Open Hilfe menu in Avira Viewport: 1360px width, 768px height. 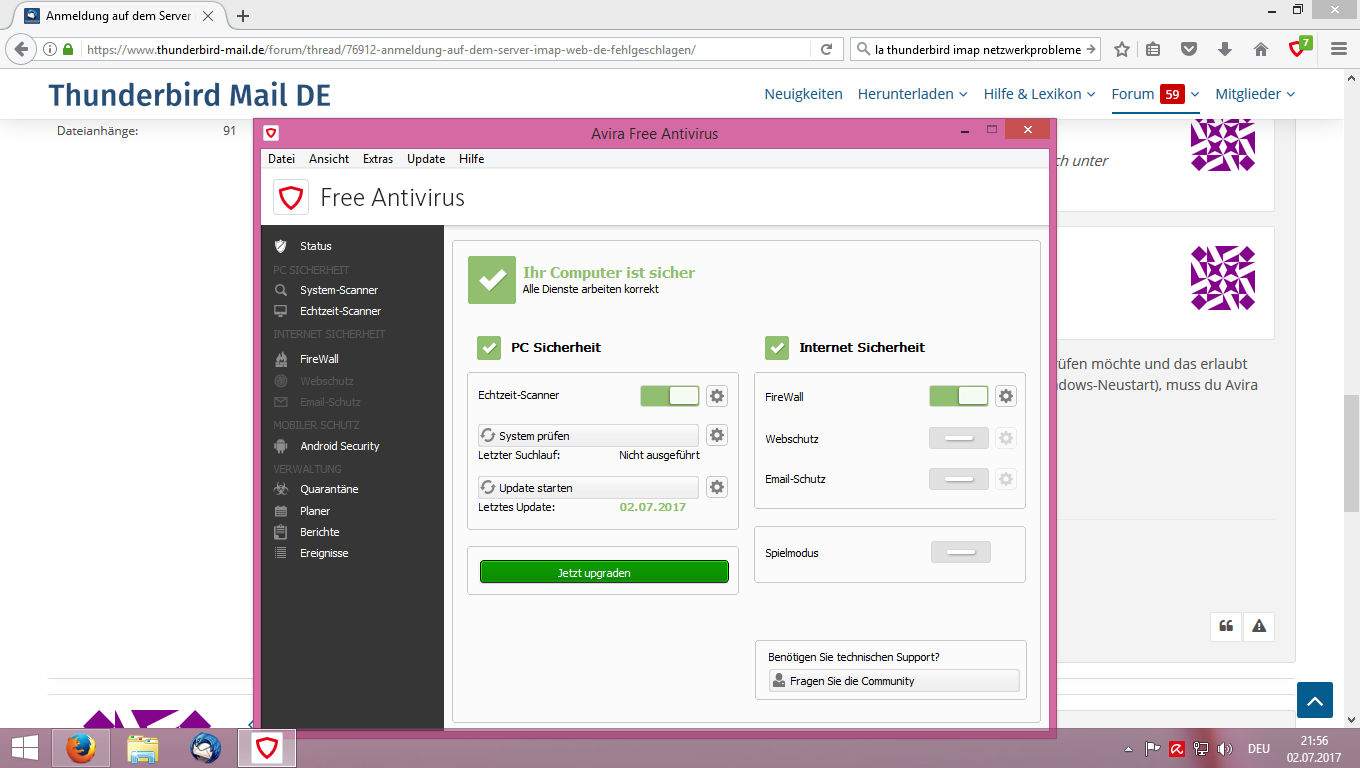tap(471, 159)
